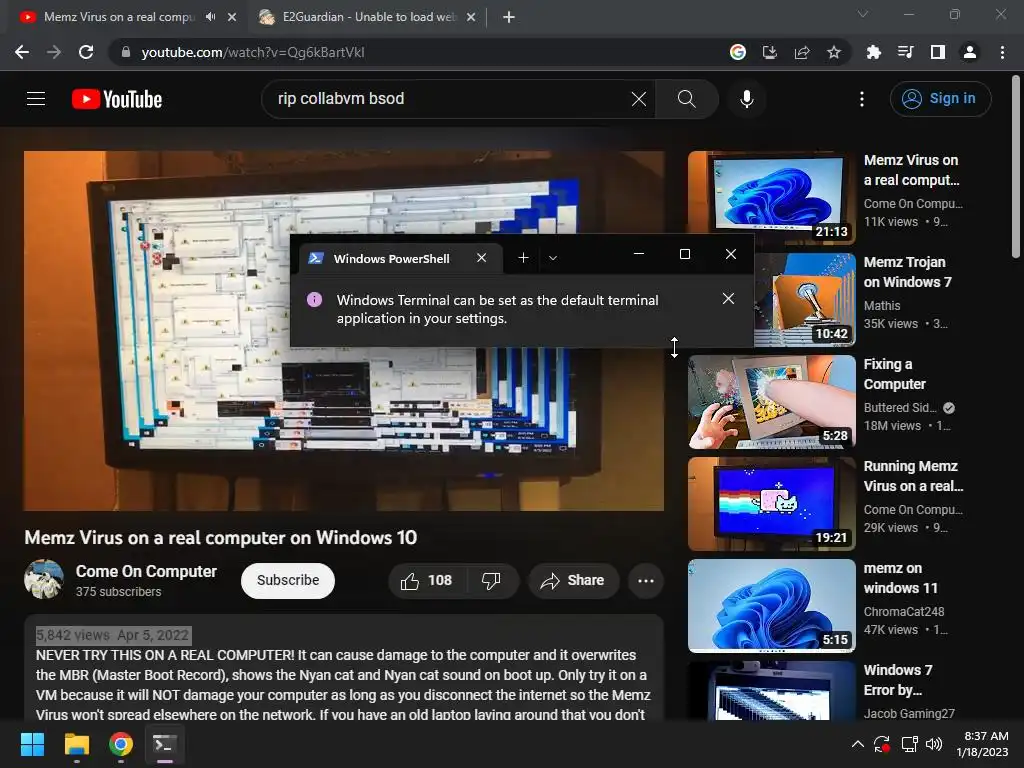Viewport: 1024px width, 768px height.
Task: Start voice search with microphone icon
Action: [746, 99]
